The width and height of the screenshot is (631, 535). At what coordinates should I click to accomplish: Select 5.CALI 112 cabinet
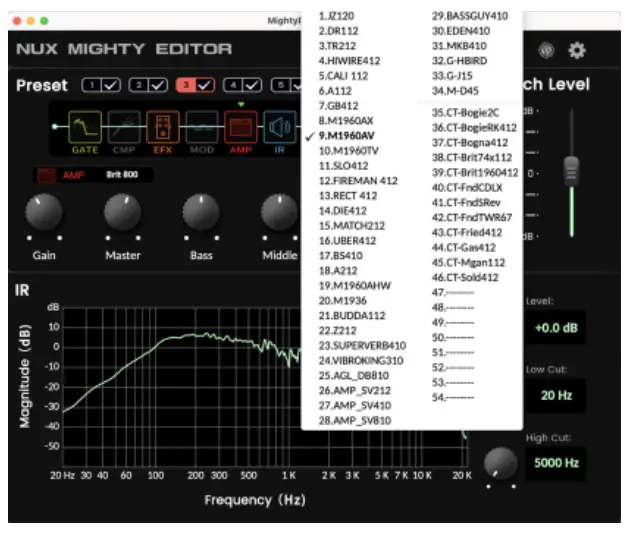343,76
